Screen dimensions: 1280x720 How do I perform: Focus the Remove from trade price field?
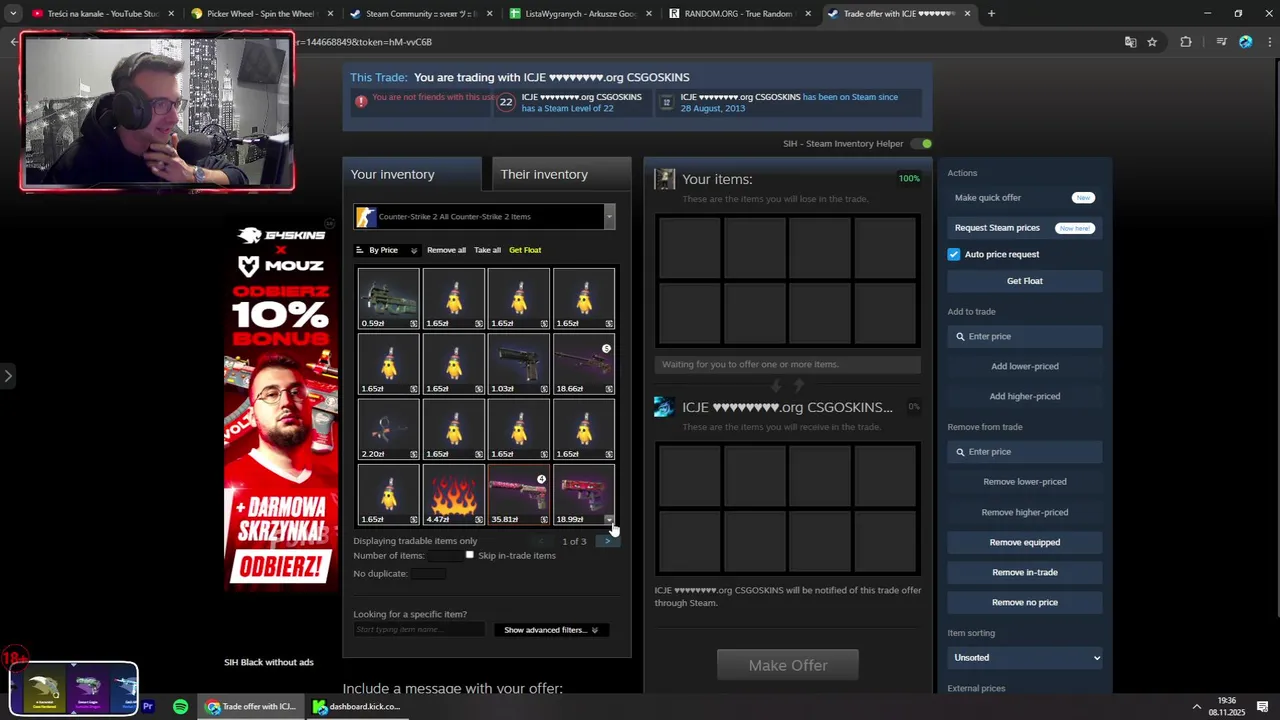coord(1025,452)
